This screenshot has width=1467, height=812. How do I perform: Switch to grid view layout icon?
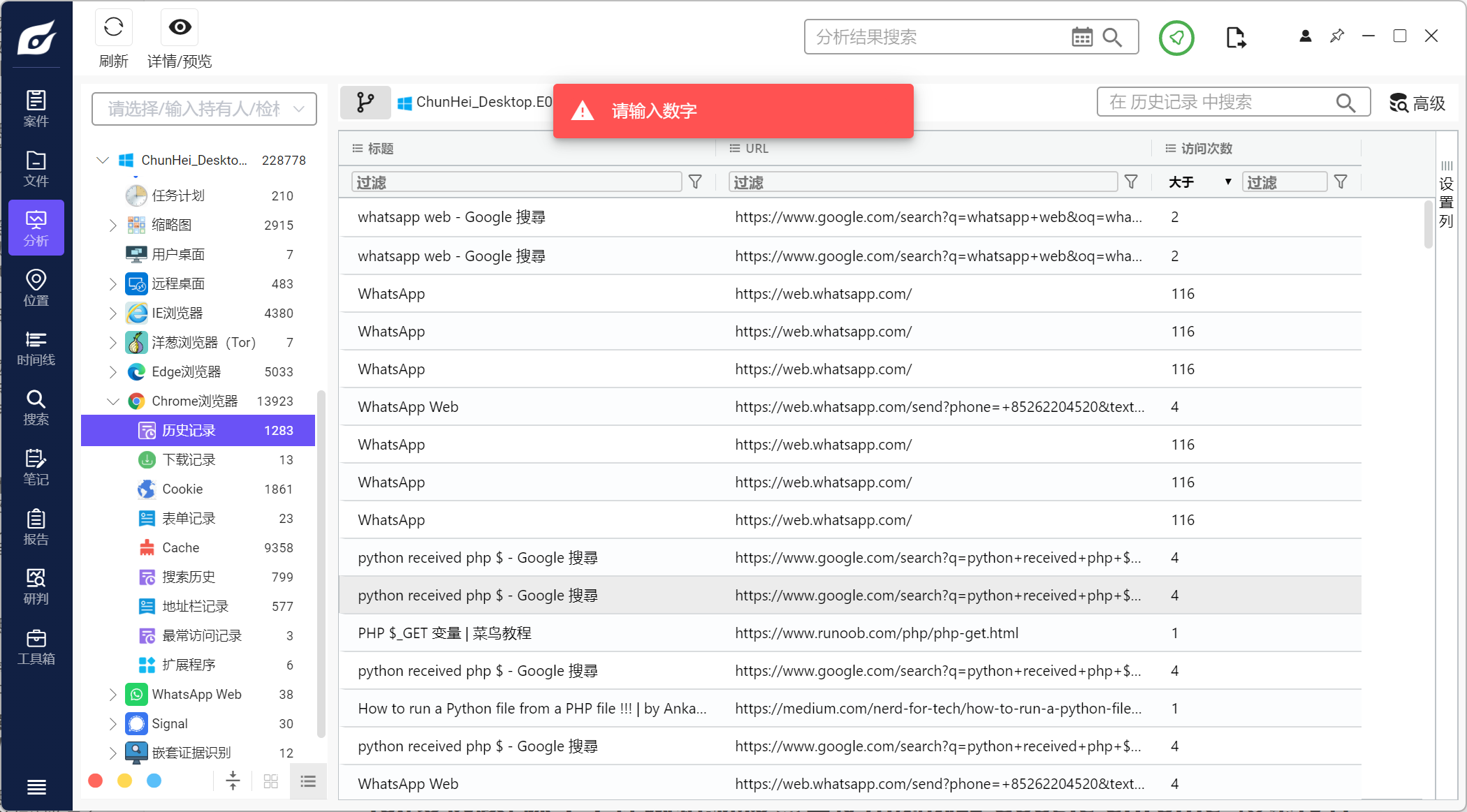pos(271,781)
